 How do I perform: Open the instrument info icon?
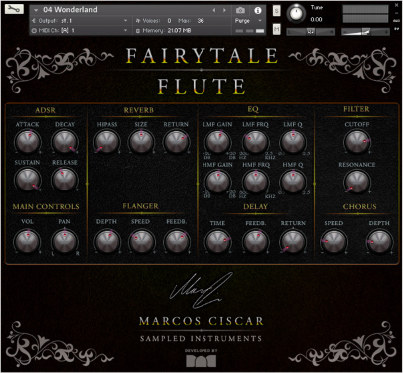tap(258, 10)
